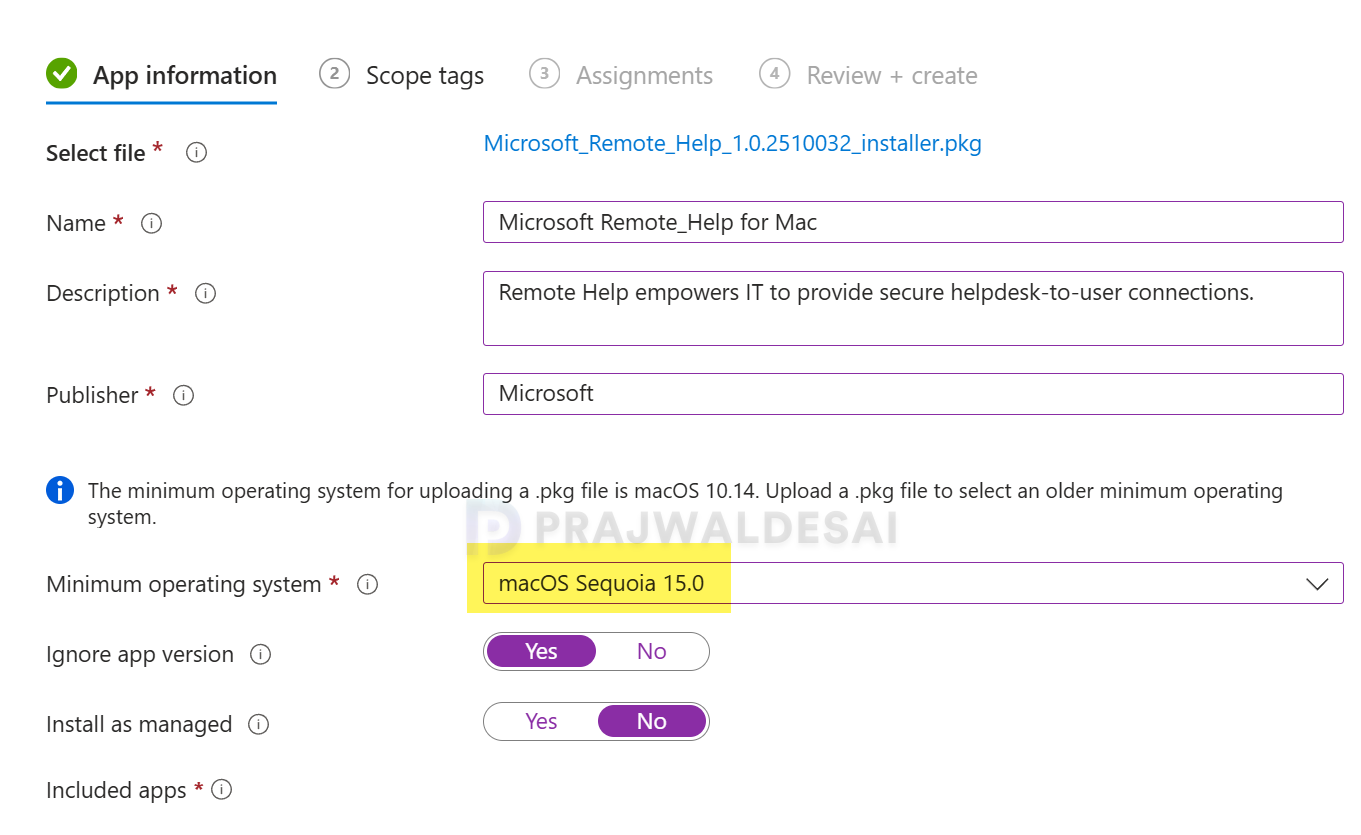Click the info icon next to Select file

(197, 153)
